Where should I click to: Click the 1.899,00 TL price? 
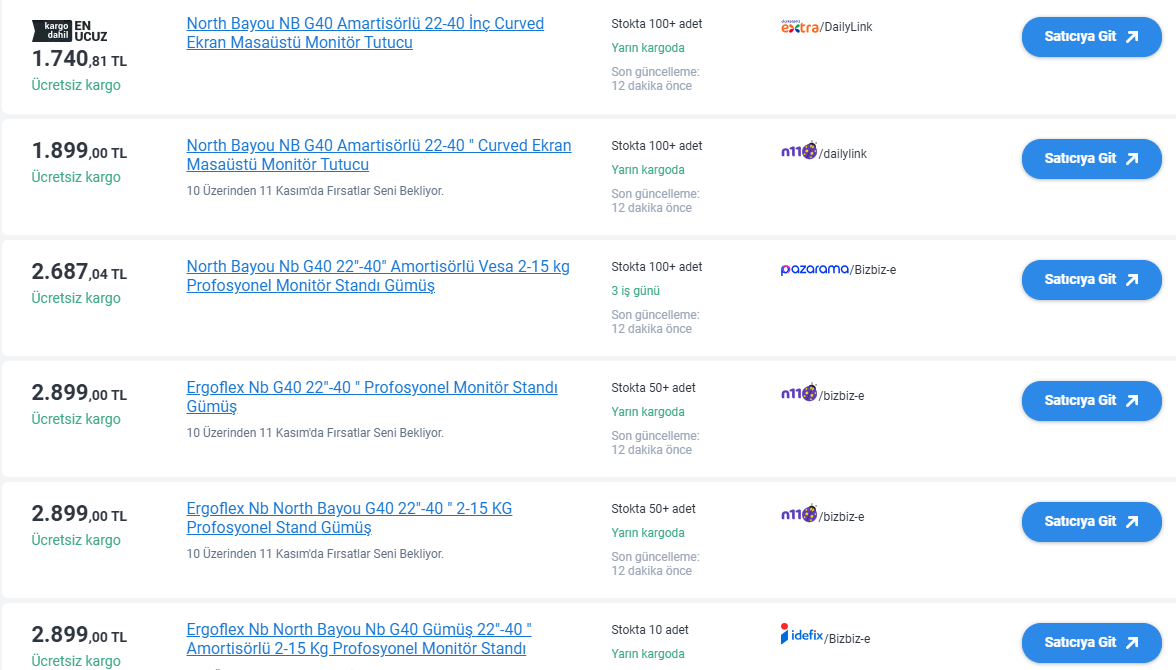coord(79,151)
